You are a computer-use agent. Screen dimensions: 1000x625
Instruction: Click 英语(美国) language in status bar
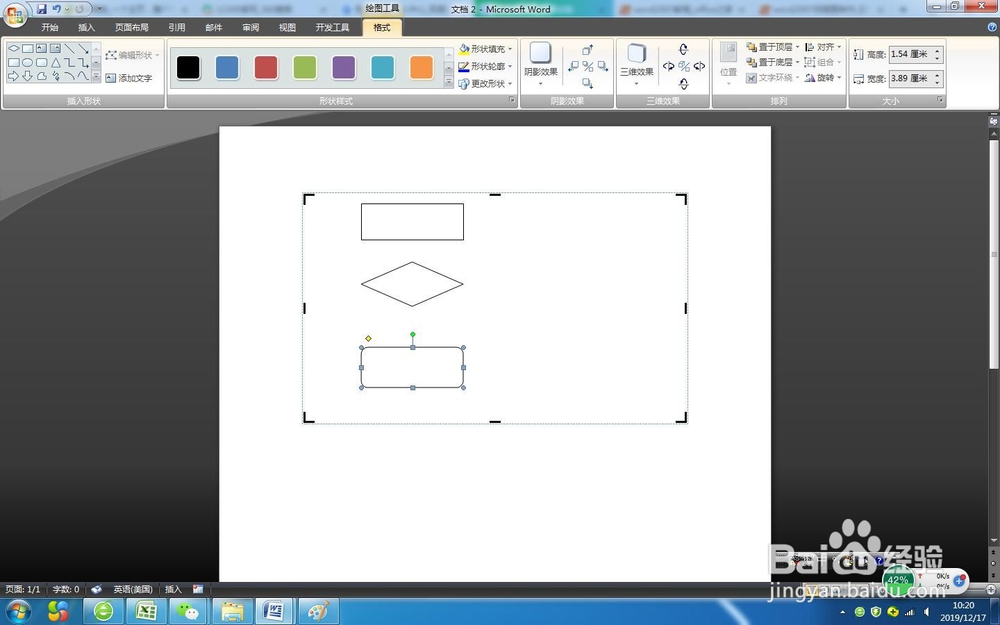coord(133,589)
